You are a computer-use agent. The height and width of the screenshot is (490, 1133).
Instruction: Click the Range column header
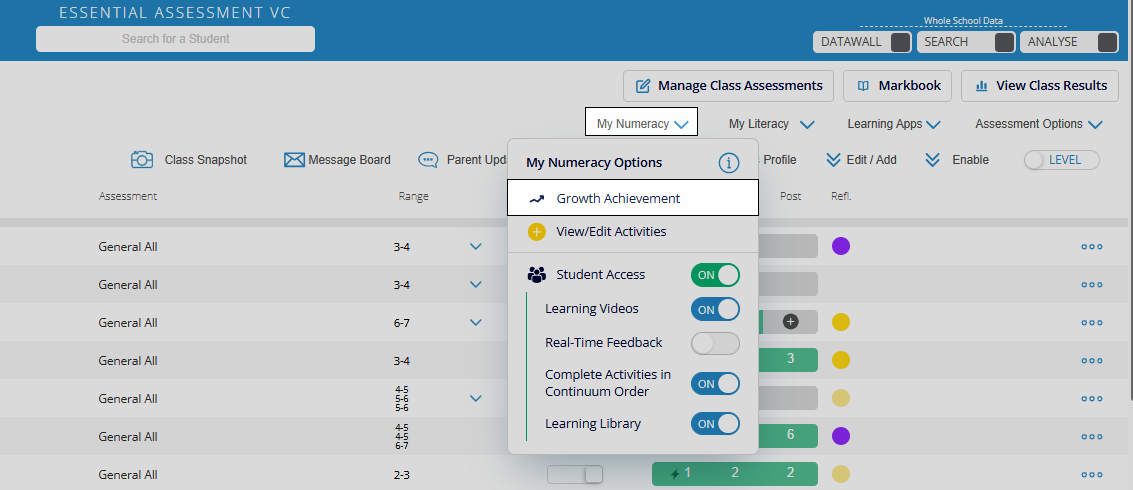[x=413, y=196]
